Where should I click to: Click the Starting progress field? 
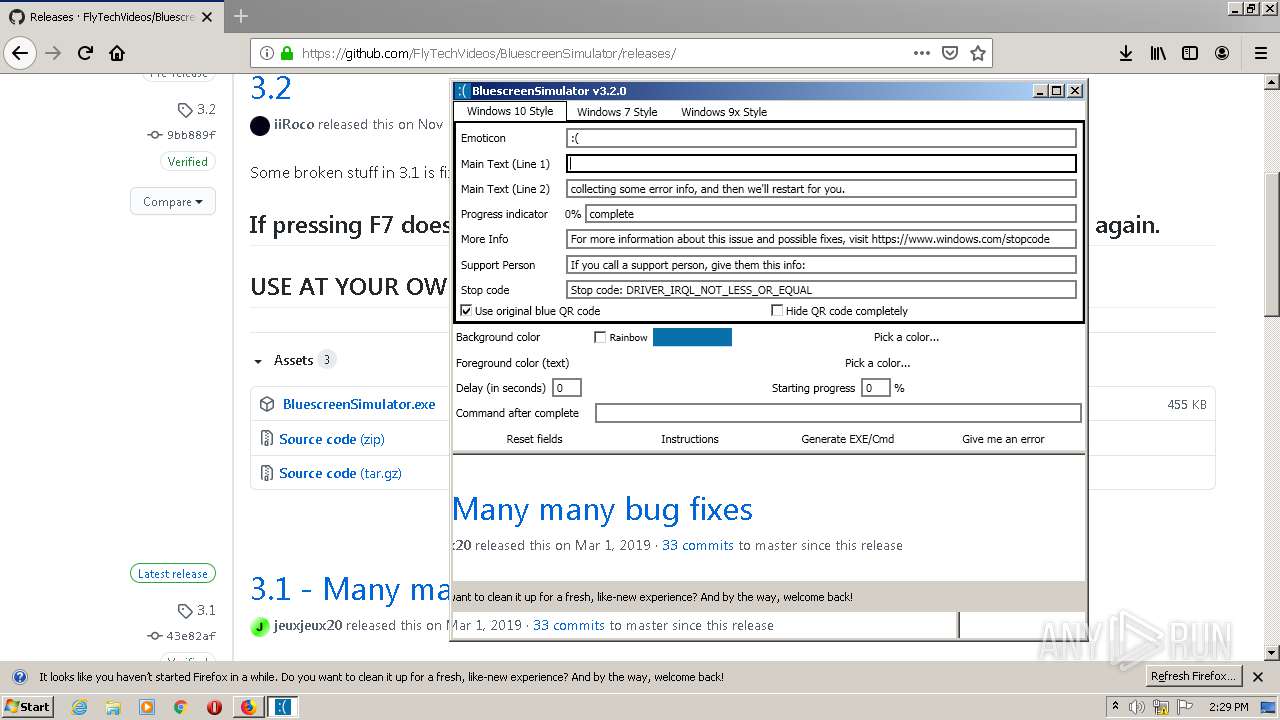point(875,388)
